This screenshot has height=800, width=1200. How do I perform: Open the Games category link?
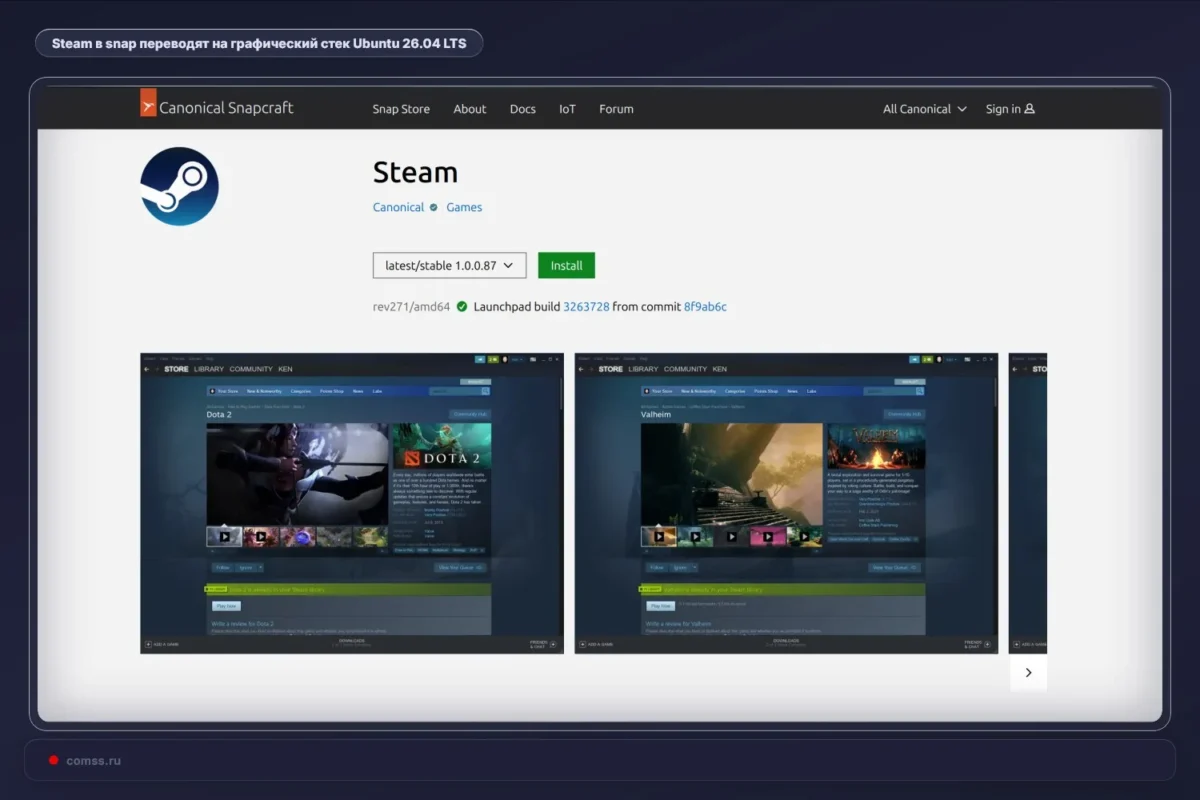[x=464, y=207]
